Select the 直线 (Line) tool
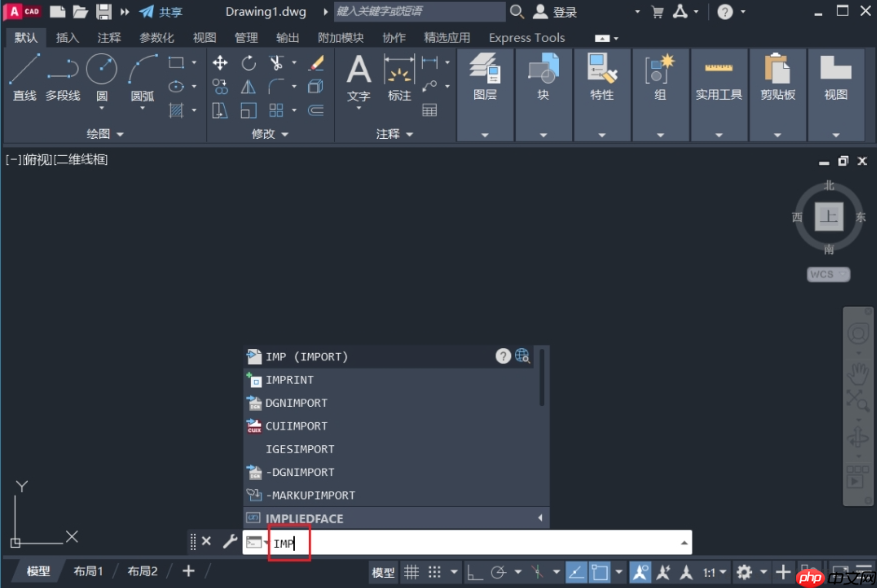The height and width of the screenshot is (588, 877). [x=24, y=78]
